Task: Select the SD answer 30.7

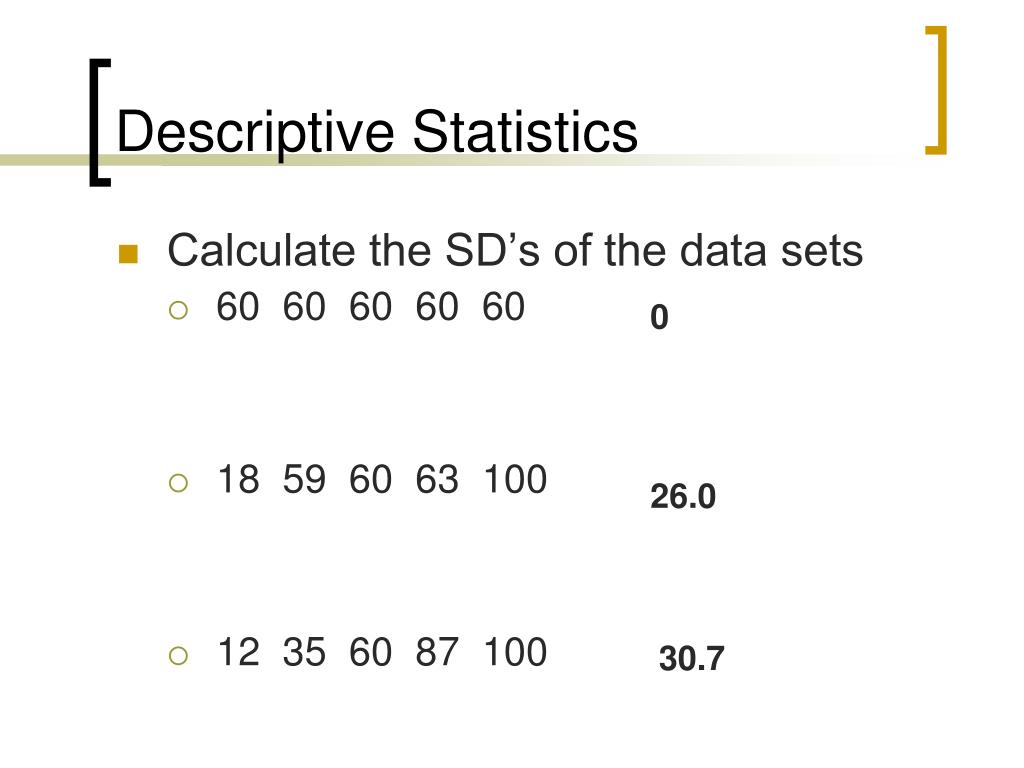Action: 692,658
